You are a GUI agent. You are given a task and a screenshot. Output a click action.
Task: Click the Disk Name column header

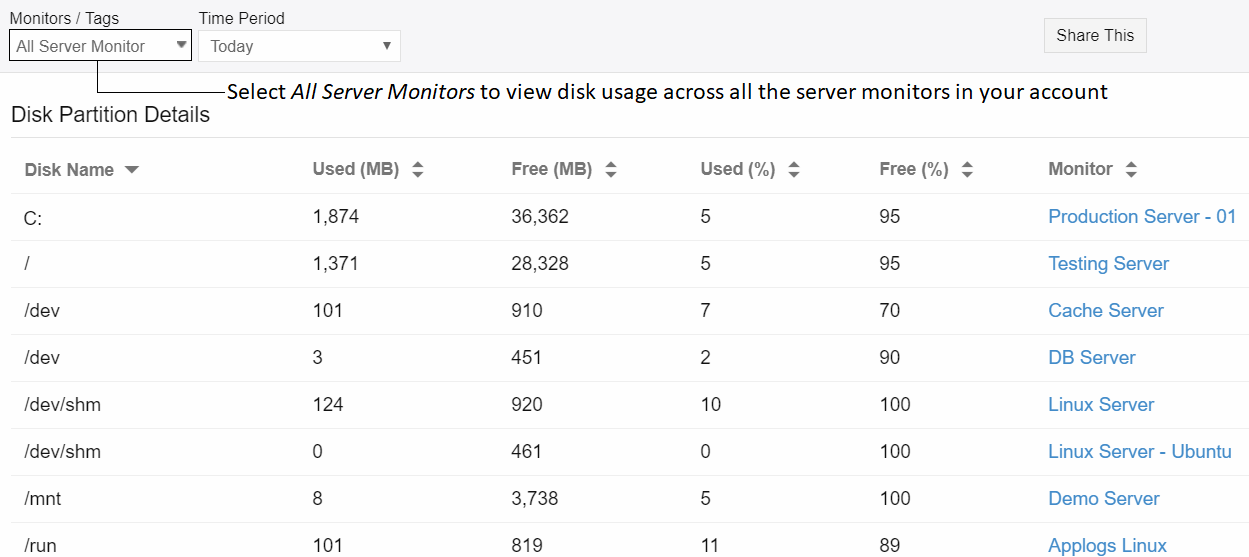click(69, 170)
